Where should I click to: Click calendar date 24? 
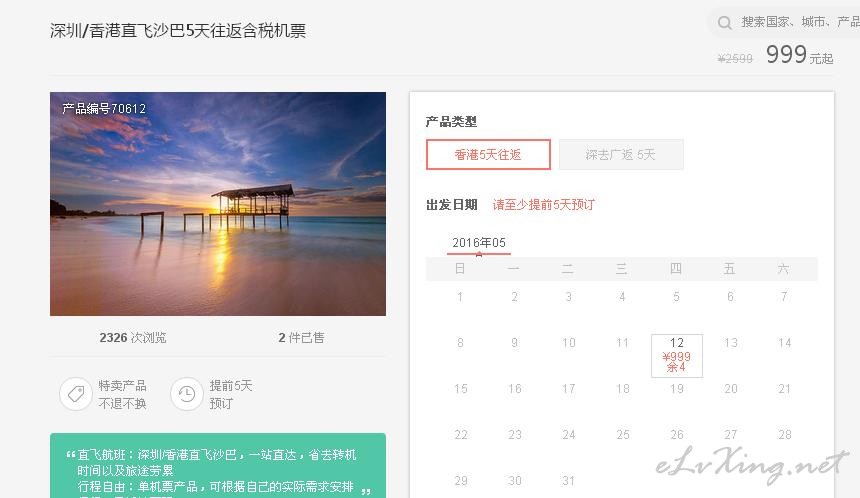[x=569, y=435]
